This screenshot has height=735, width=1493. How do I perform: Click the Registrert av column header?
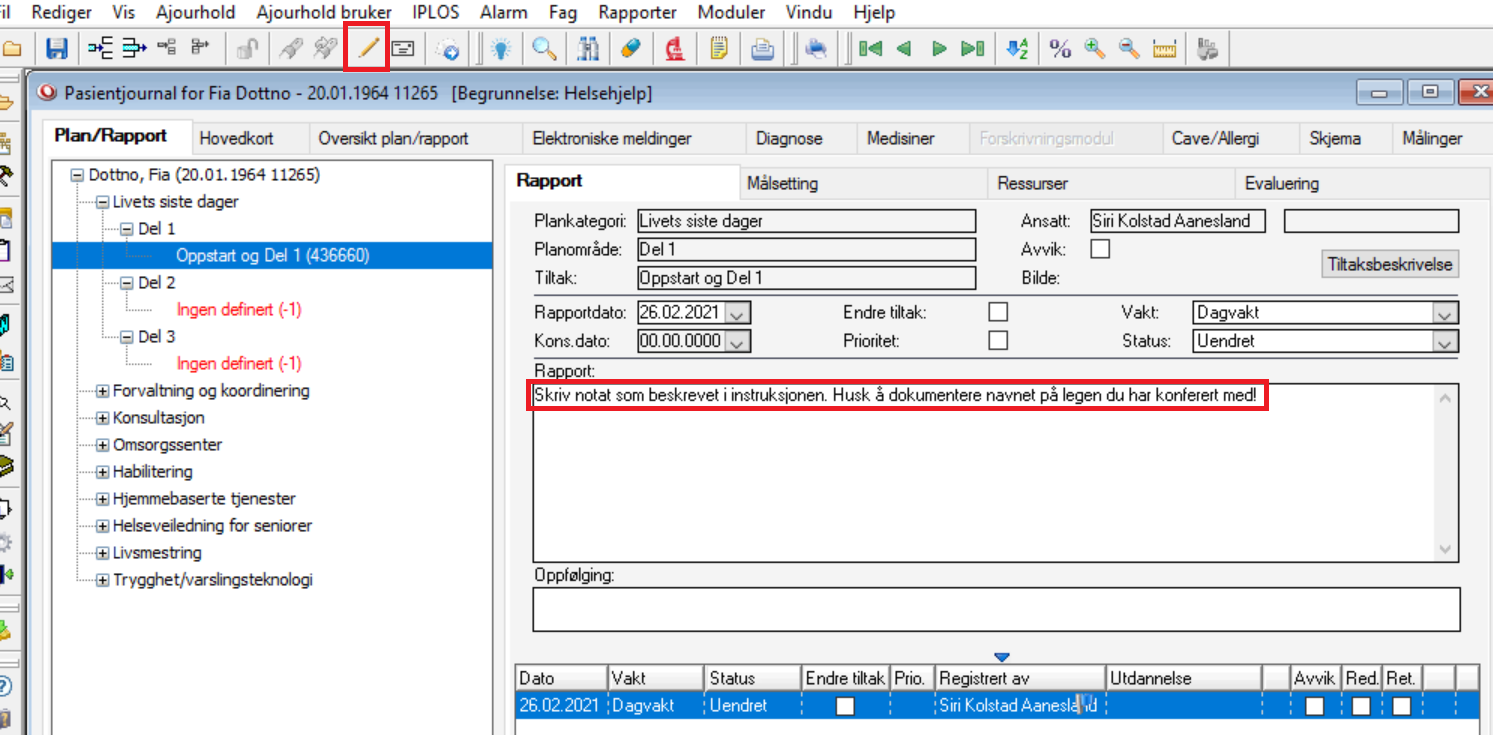[x=1020, y=678]
